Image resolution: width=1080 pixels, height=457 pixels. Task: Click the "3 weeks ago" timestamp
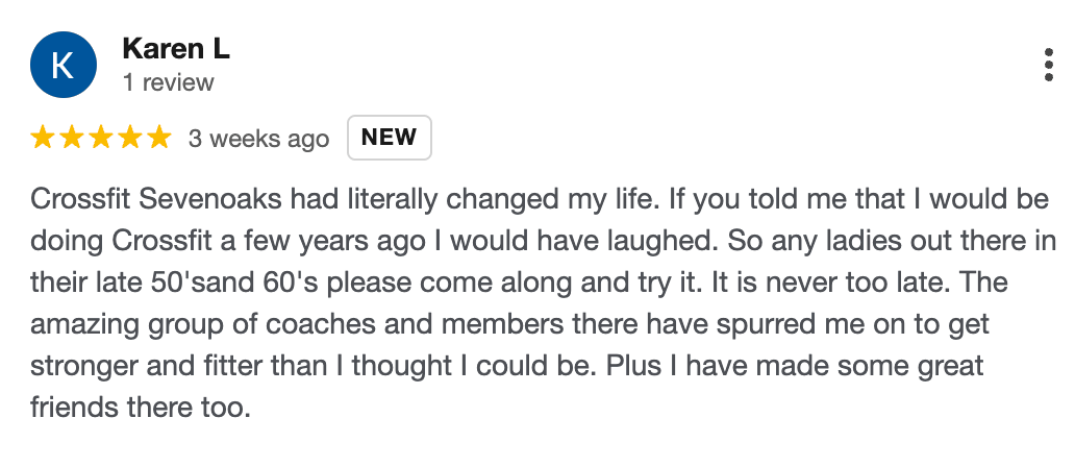coord(258,139)
